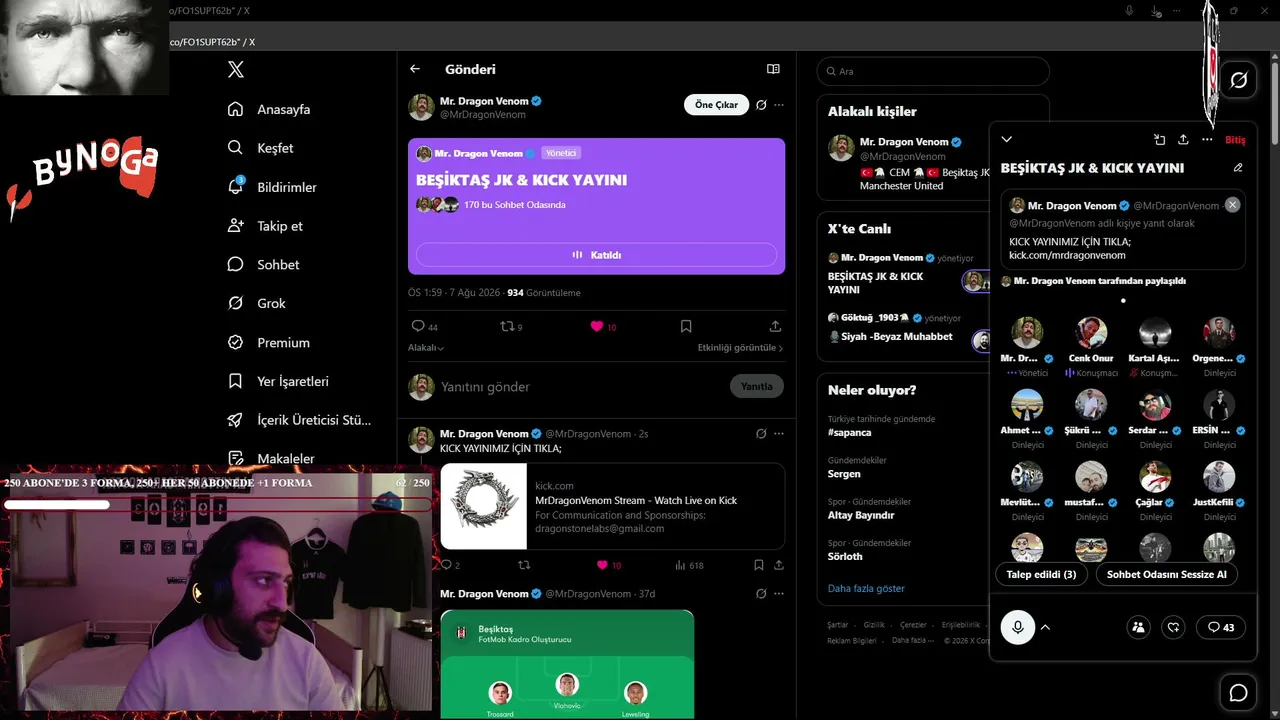The width and height of the screenshot is (1280, 720).
Task: Open the Alakalı sorting dropdown
Action: (x=426, y=348)
